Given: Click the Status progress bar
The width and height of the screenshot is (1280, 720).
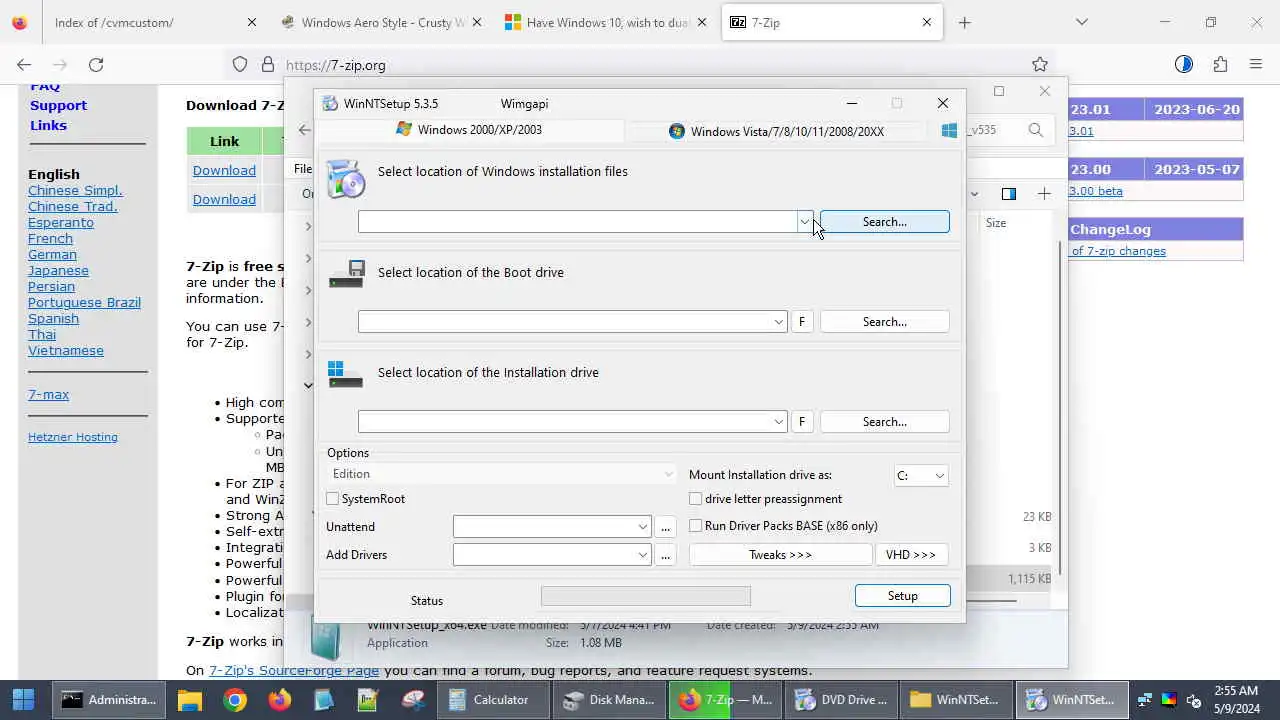Looking at the screenshot, I should point(646,596).
